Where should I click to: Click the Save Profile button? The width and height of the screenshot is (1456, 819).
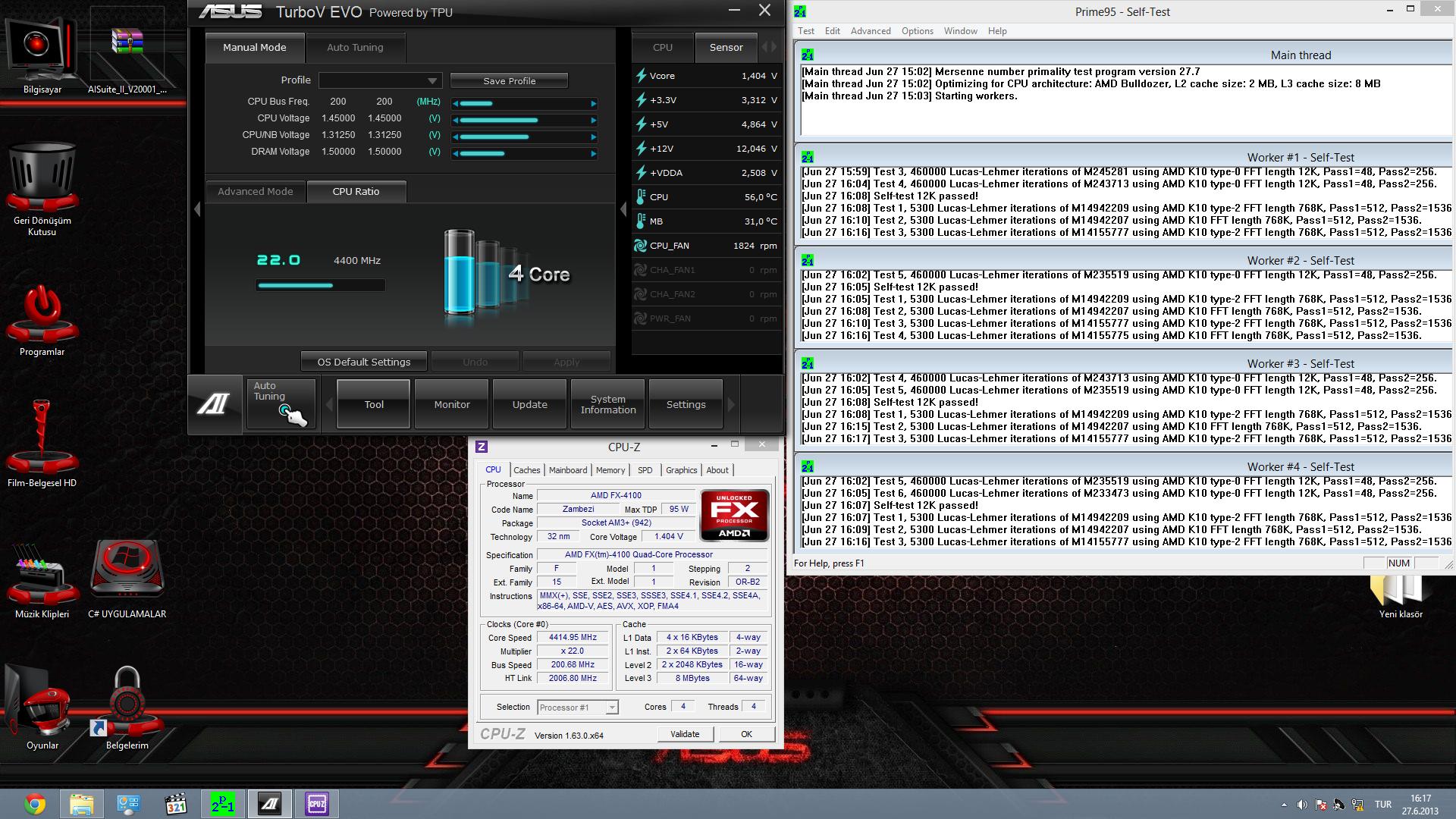[509, 81]
